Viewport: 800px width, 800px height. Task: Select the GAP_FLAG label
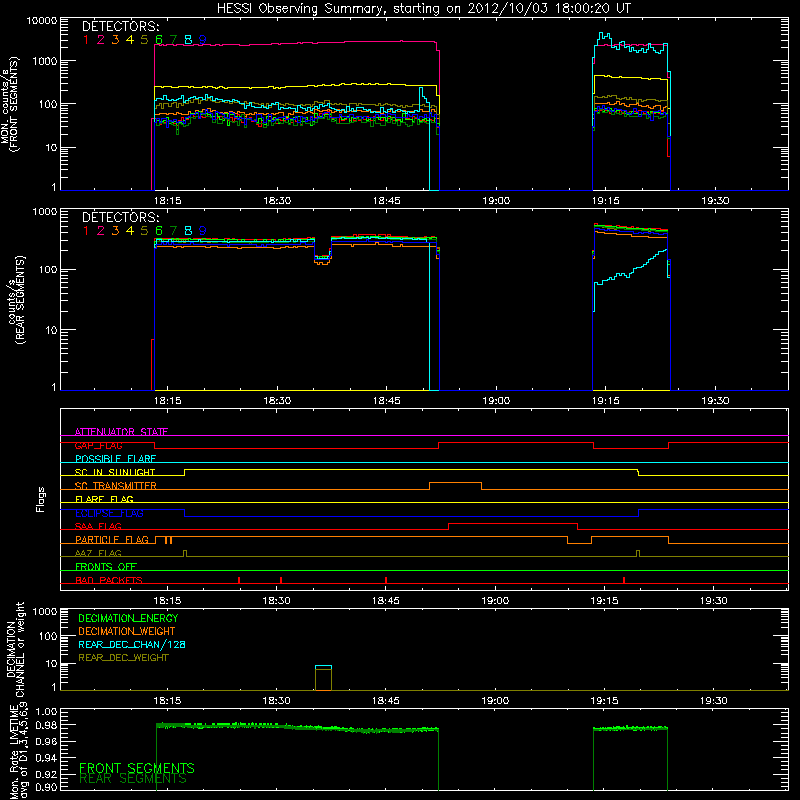98,445
